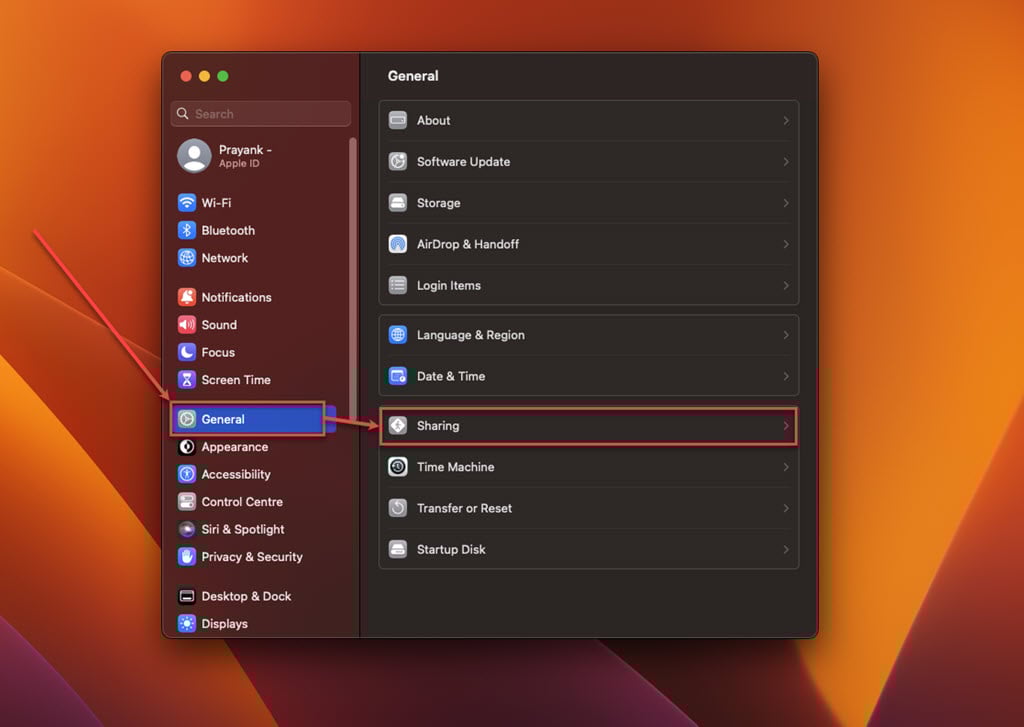Expand the Sharing row chevron
The height and width of the screenshot is (727, 1024).
tap(786, 425)
